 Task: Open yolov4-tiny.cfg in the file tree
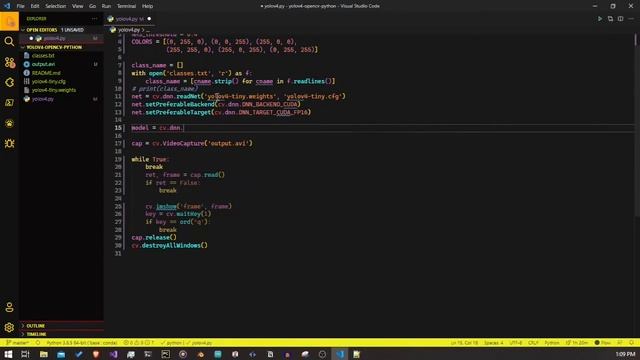(x=49, y=82)
